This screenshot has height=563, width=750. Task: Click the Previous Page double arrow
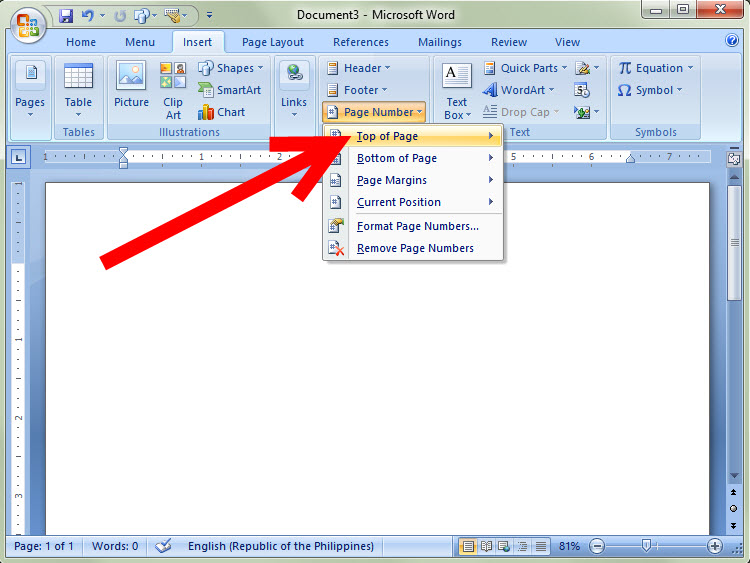[733, 492]
